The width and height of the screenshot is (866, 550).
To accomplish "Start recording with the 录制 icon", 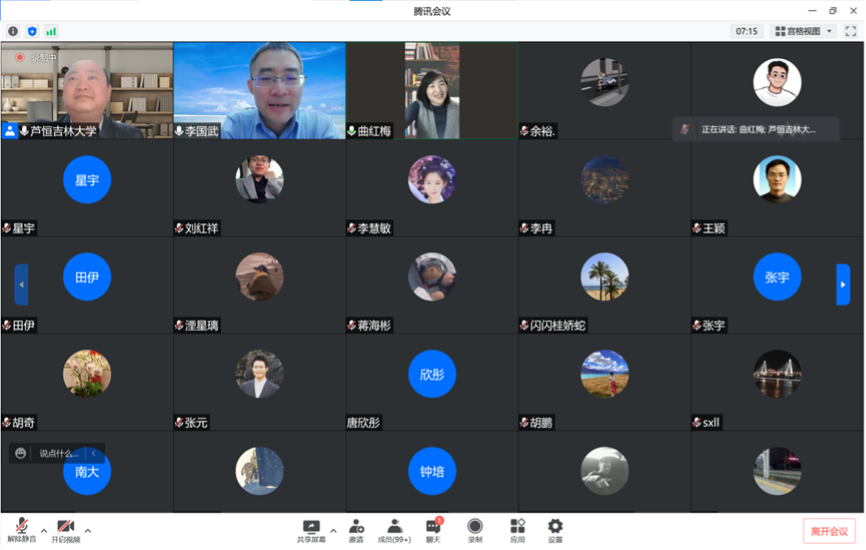I will point(475,529).
